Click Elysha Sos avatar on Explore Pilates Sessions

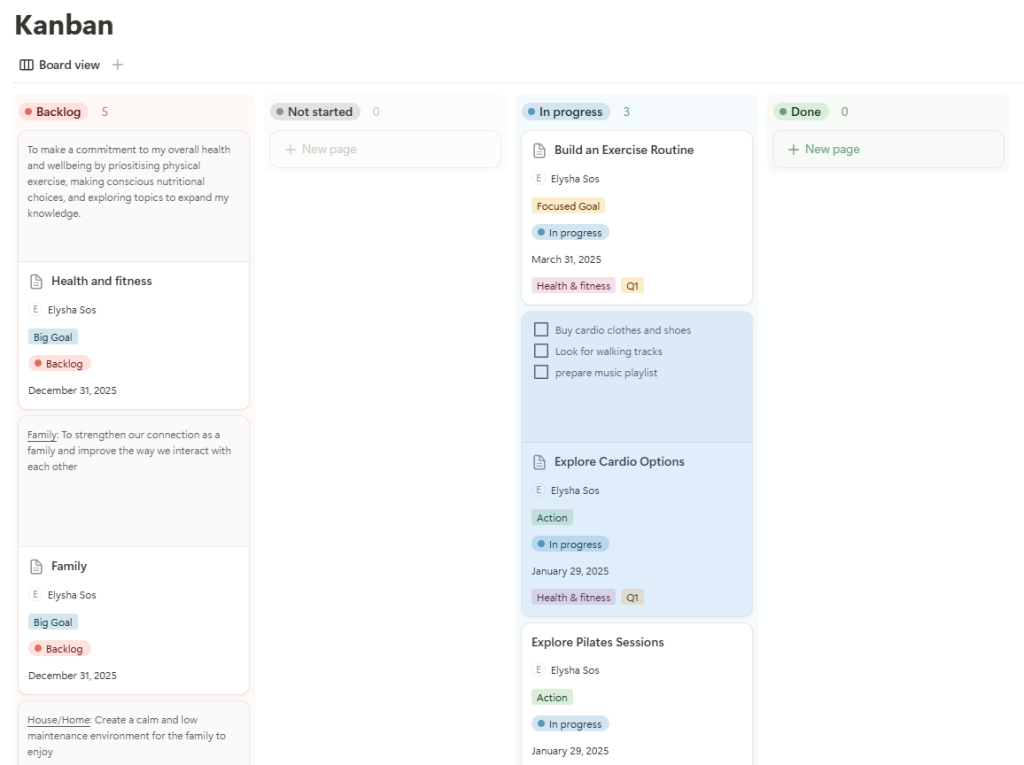(540, 670)
